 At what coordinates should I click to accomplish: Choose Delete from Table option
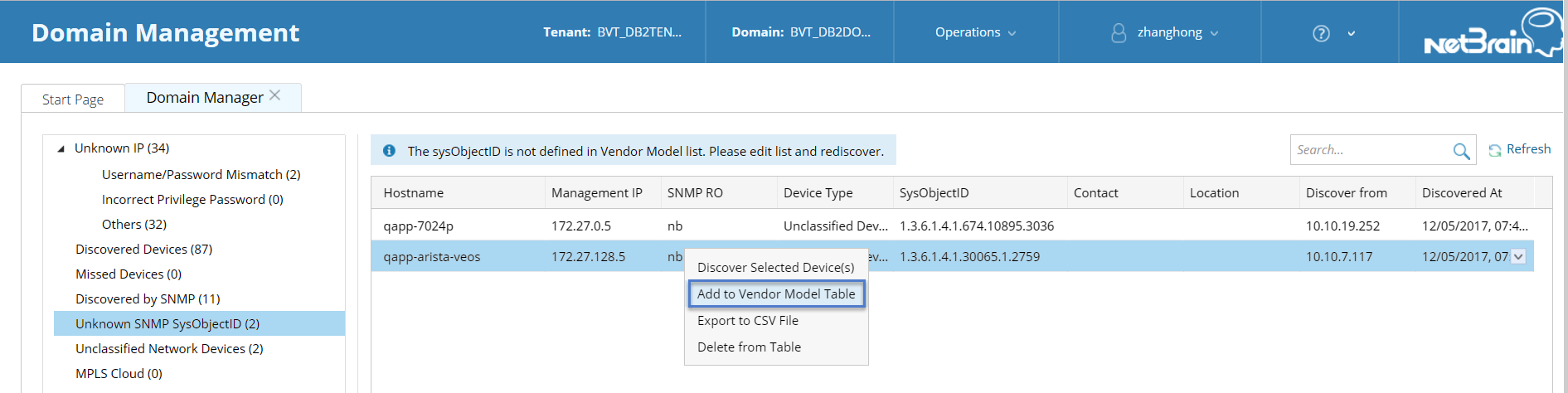[x=749, y=347]
